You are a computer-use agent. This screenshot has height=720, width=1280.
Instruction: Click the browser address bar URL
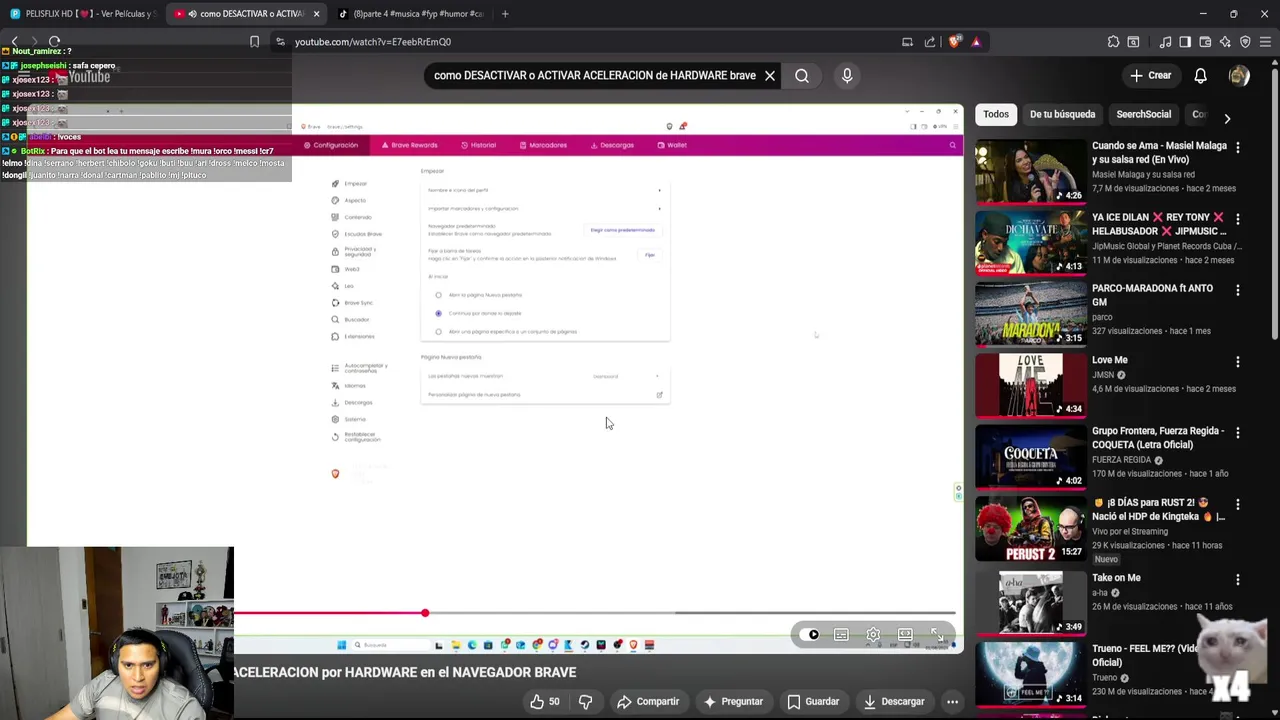point(373,42)
